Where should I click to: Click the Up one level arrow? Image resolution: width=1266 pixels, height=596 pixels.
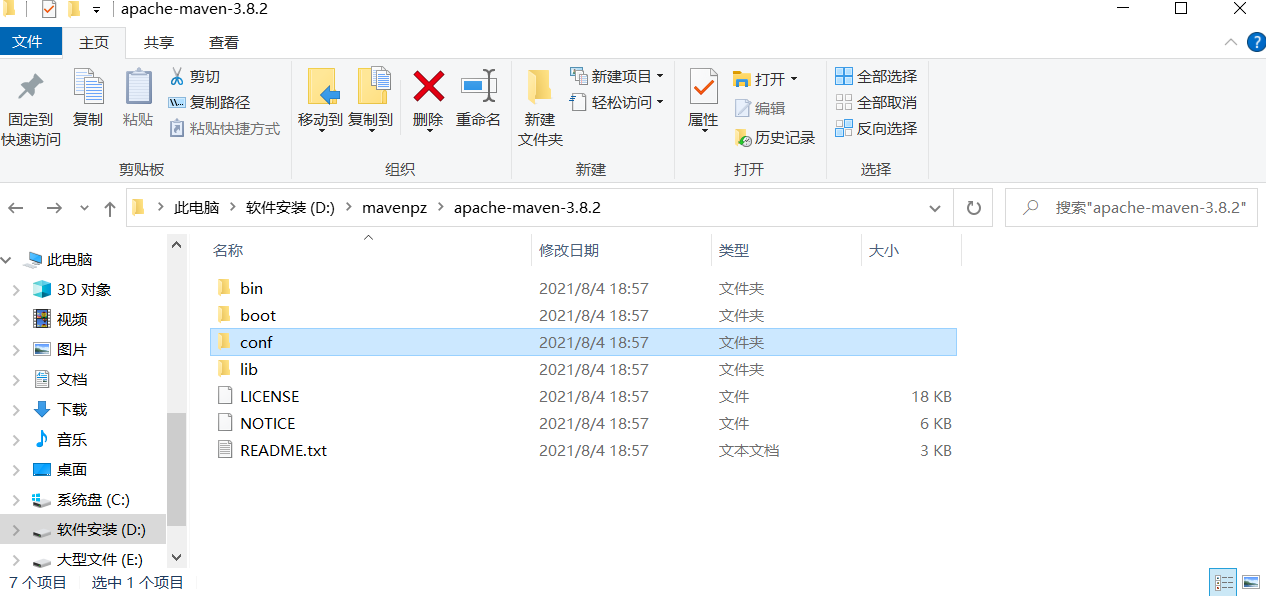pos(110,208)
